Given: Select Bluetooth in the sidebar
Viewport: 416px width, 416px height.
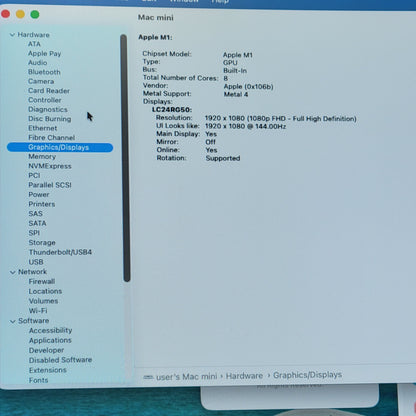Looking at the screenshot, I should (x=44, y=72).
